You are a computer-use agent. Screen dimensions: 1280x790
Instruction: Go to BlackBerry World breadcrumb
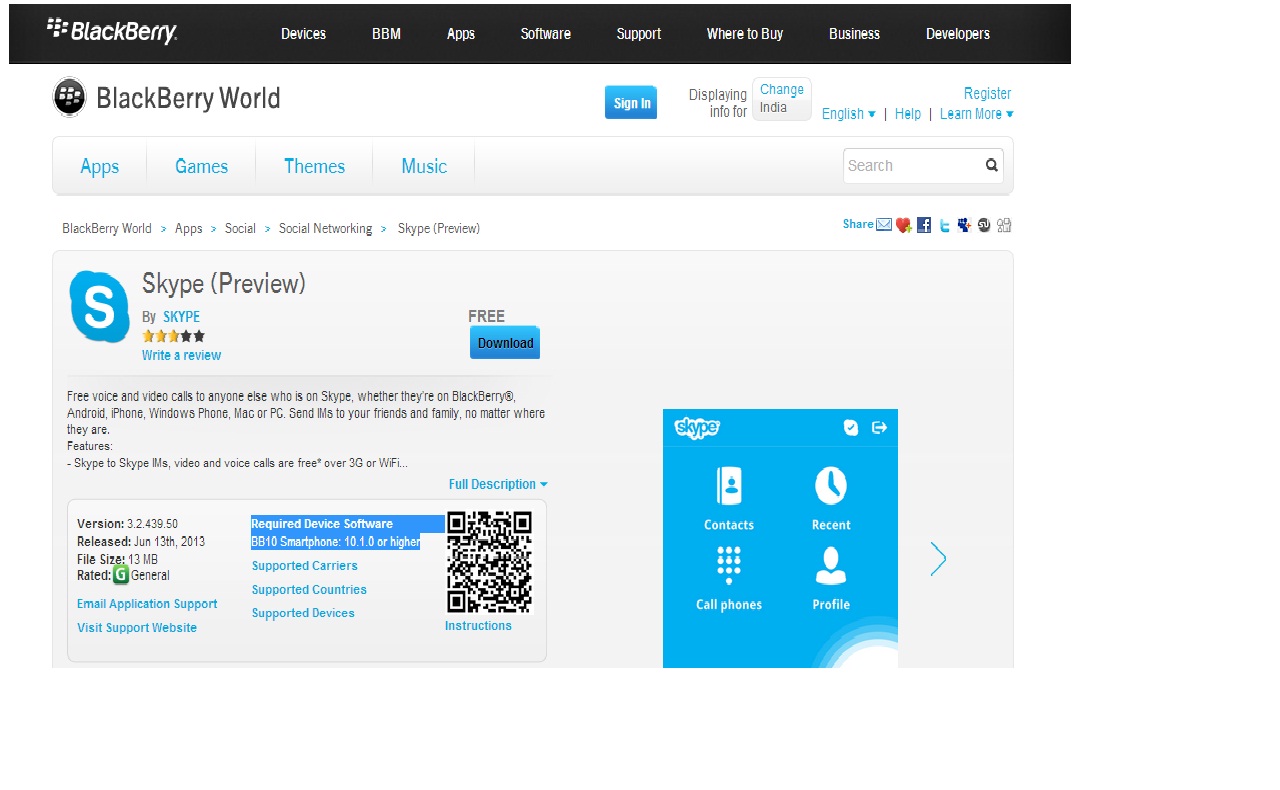point(107,229)
